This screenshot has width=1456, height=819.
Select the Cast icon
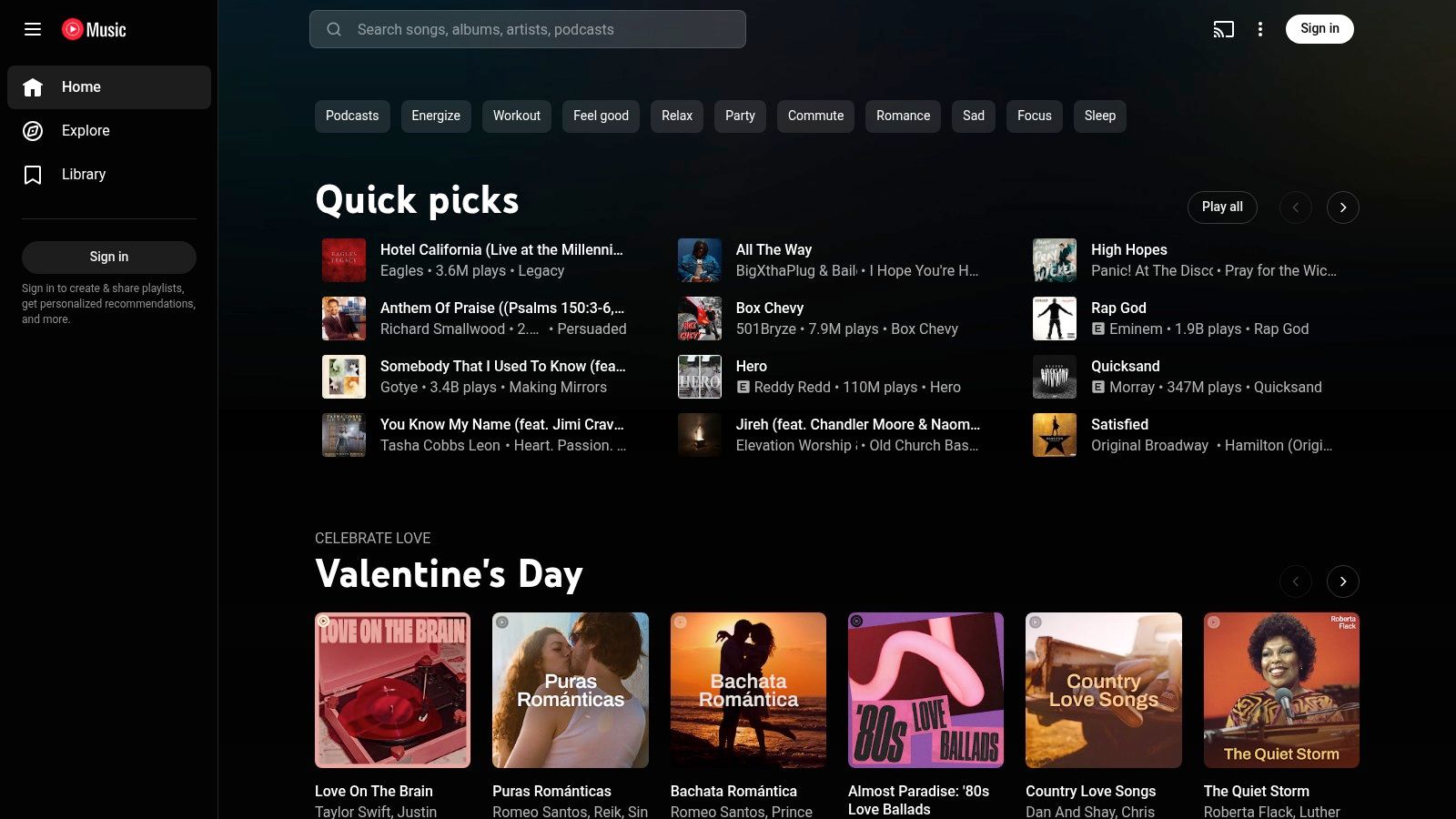click(x=1223, y=29)
